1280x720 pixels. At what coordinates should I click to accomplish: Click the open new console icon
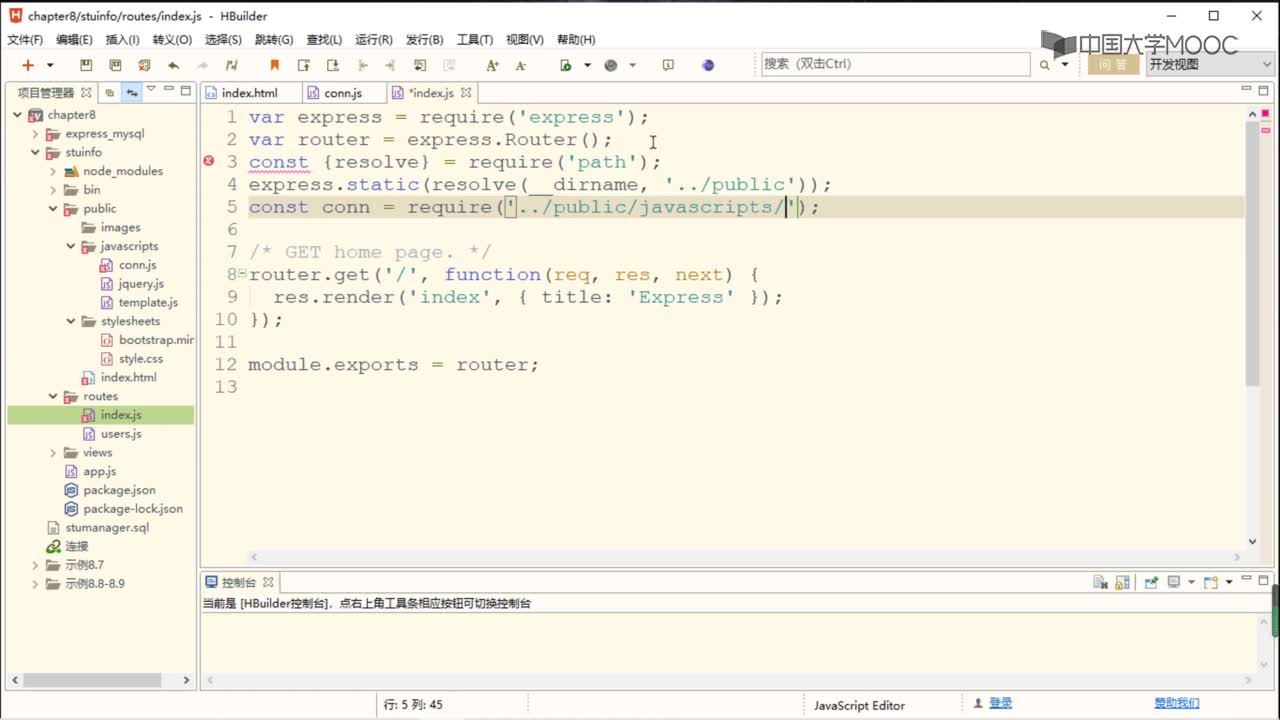tap(1211, 582)
